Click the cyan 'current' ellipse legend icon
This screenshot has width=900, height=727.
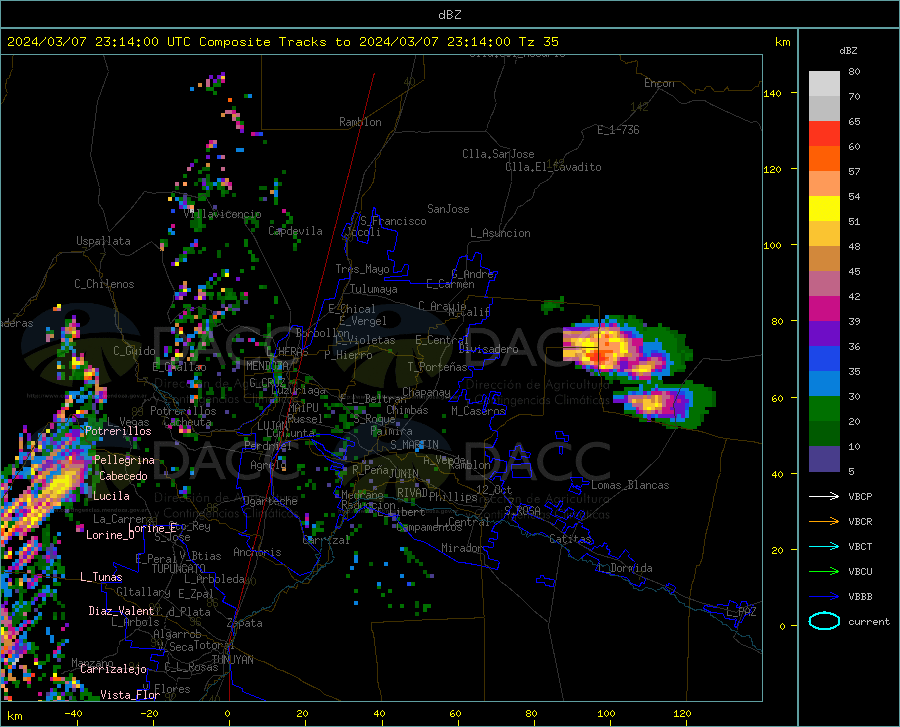coord(824,621)
